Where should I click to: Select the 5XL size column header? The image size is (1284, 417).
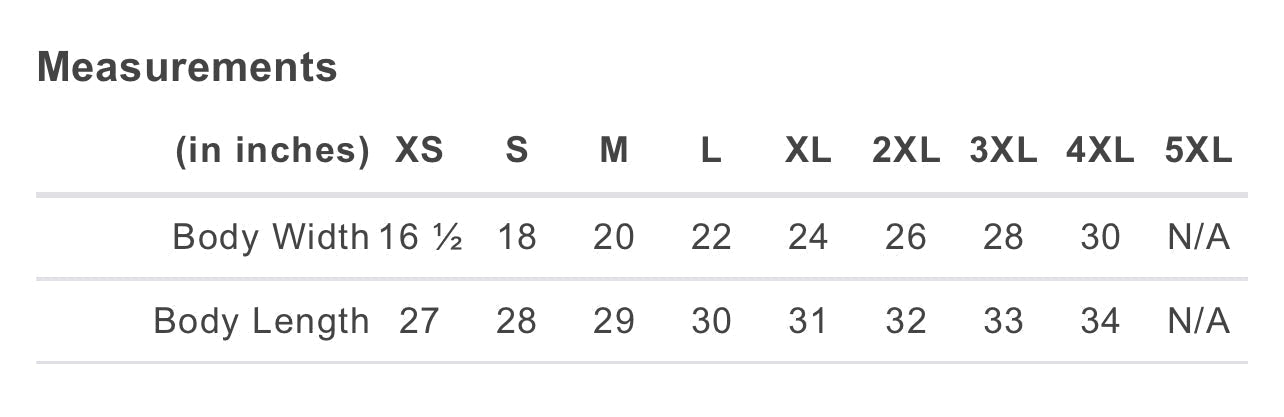(1198, 151)
